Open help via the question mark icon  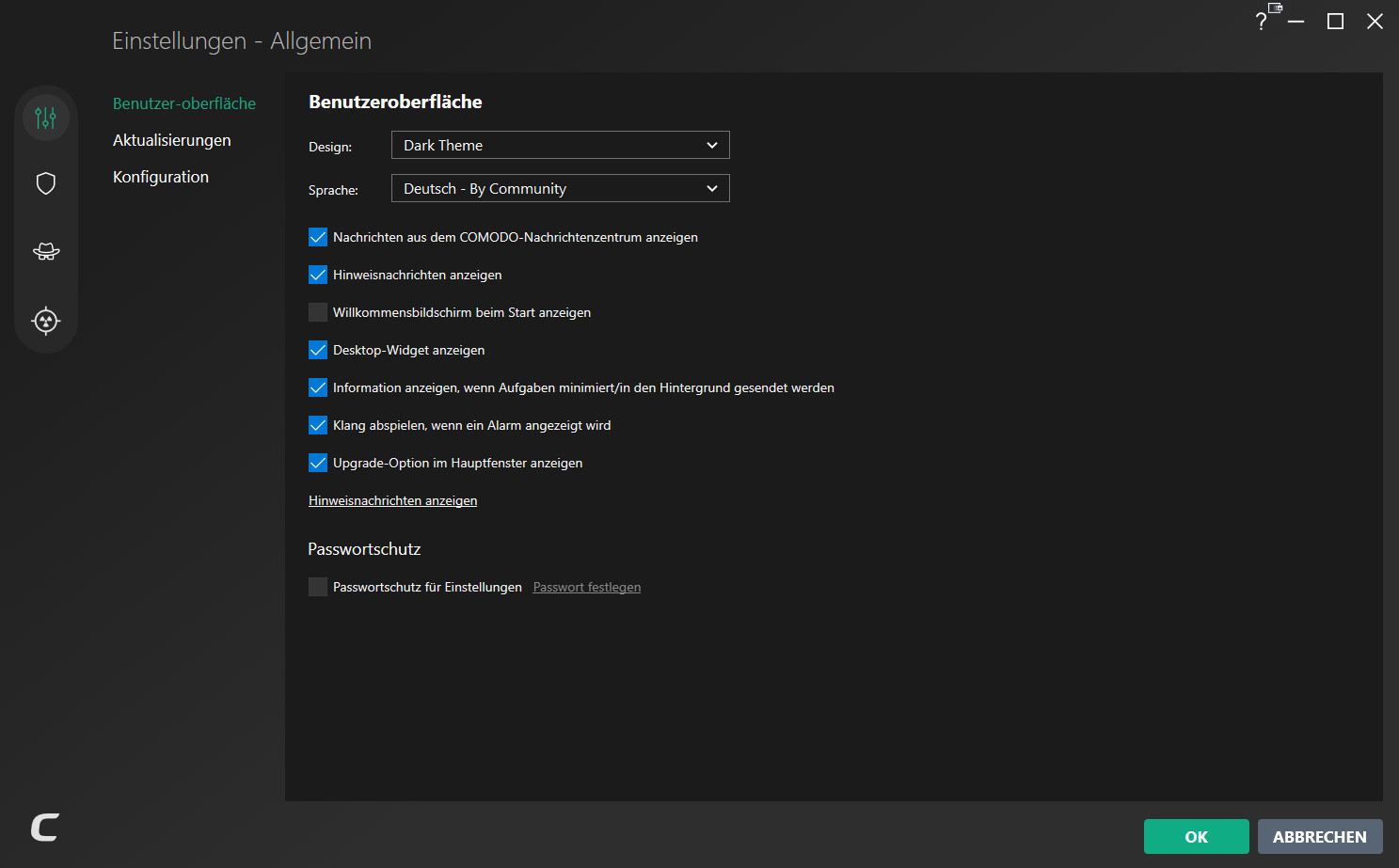tap(1261, 22)
